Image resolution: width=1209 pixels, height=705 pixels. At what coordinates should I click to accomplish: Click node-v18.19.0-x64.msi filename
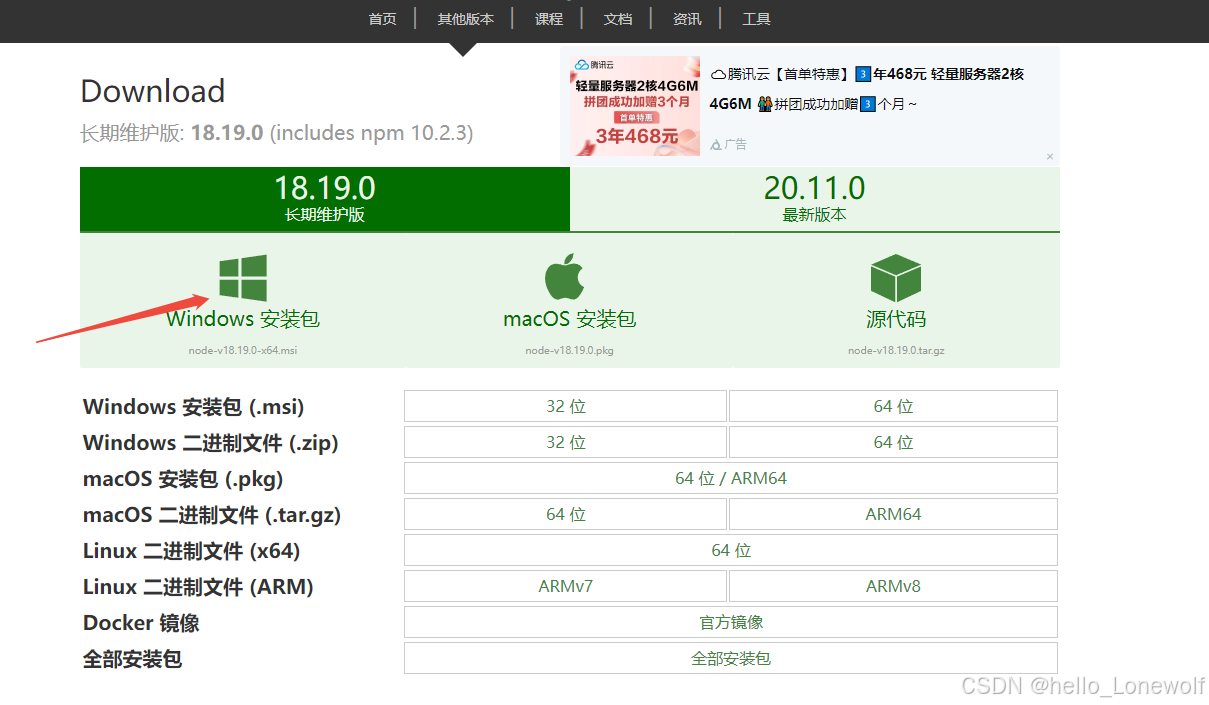(243, 351)
